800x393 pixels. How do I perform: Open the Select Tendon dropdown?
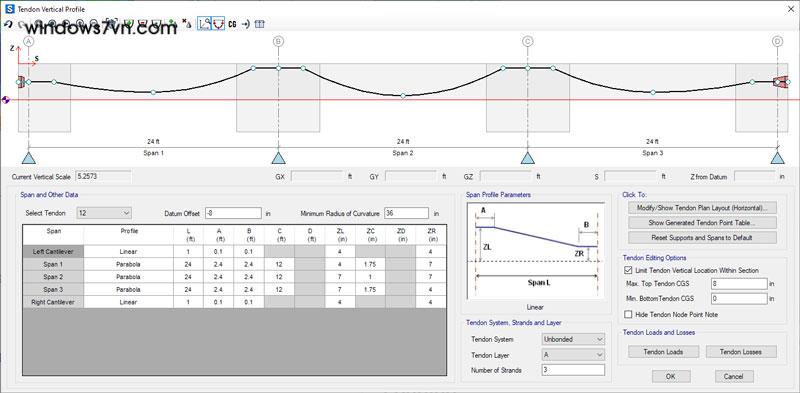(x=104, y=213)
